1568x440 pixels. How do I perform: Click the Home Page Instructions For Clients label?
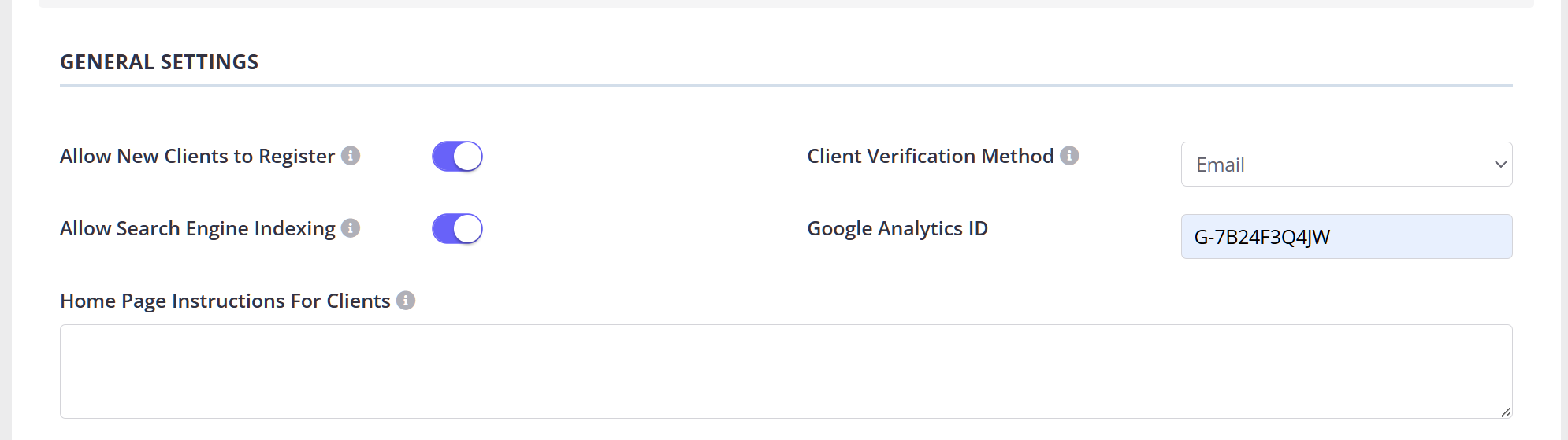click(225, 301)
